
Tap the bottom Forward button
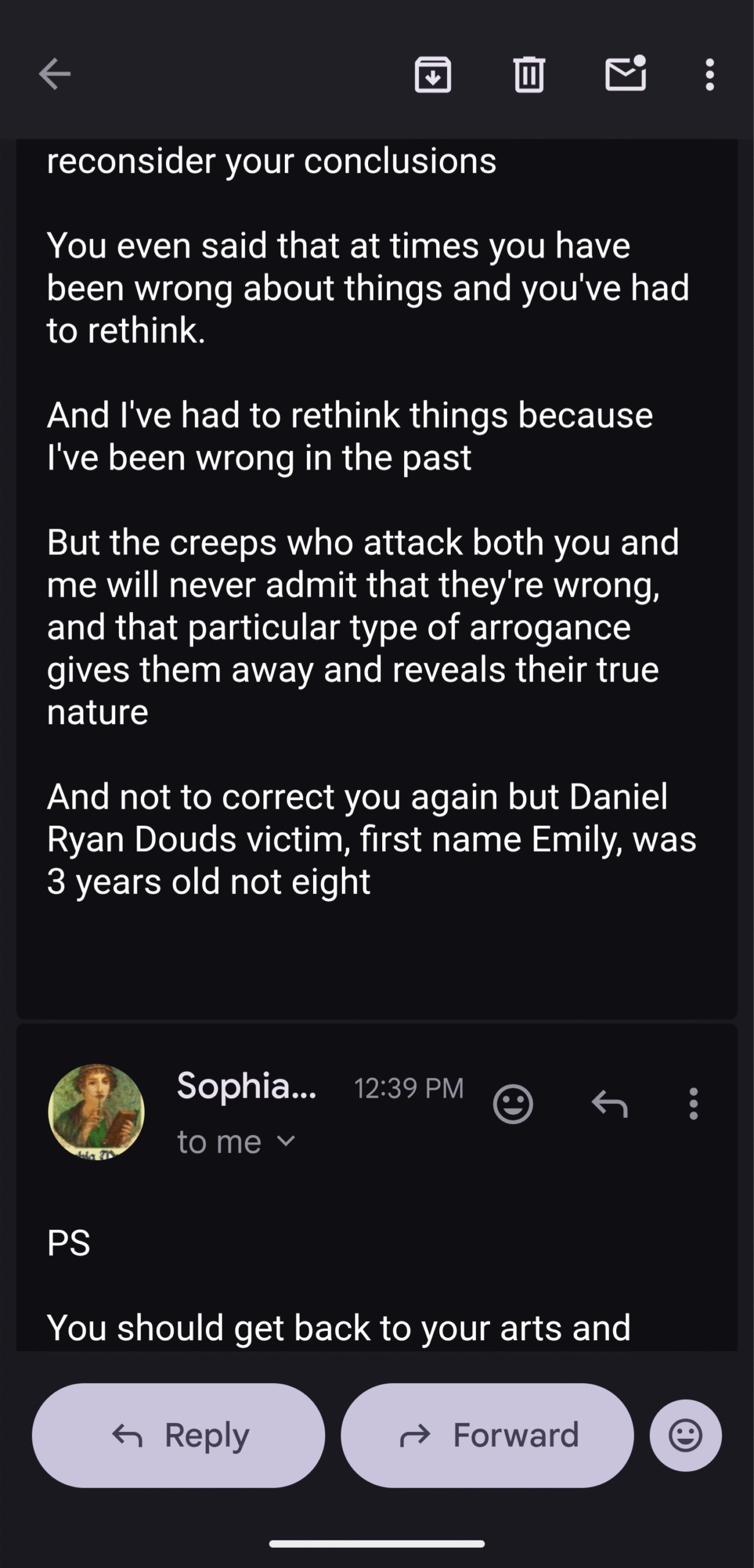[x=487, y=1435]
